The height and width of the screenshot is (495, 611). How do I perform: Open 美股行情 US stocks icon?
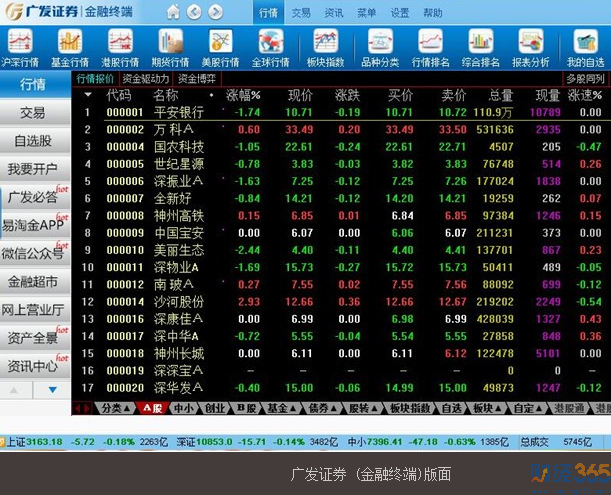click(x=220, y=48)
